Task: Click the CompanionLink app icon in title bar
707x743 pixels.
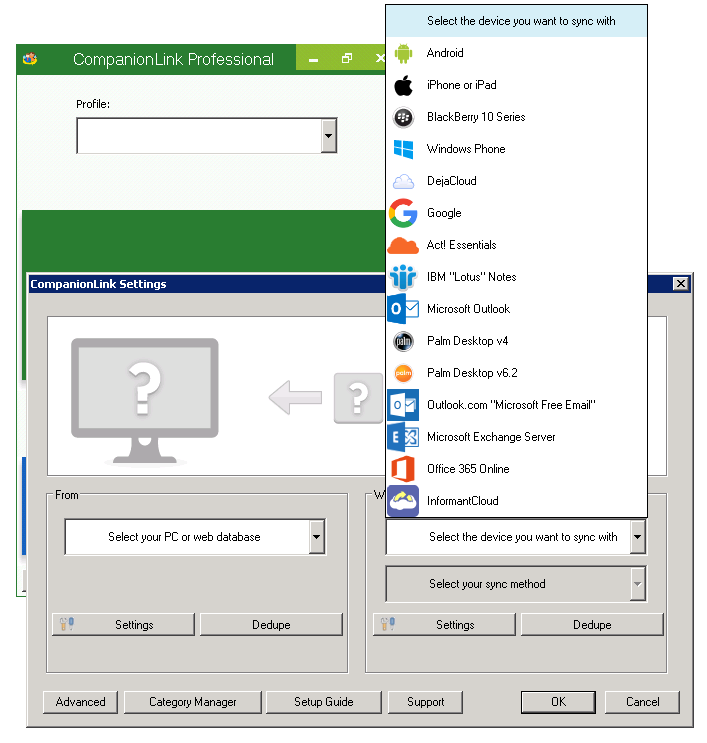Action: tap(30, 59)
